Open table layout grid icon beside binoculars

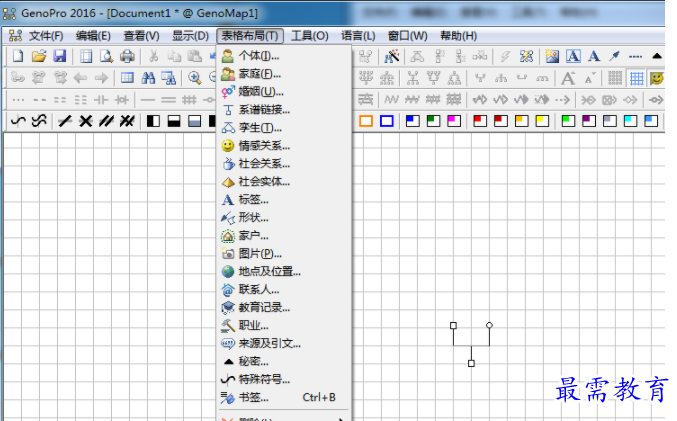point(127,78)
